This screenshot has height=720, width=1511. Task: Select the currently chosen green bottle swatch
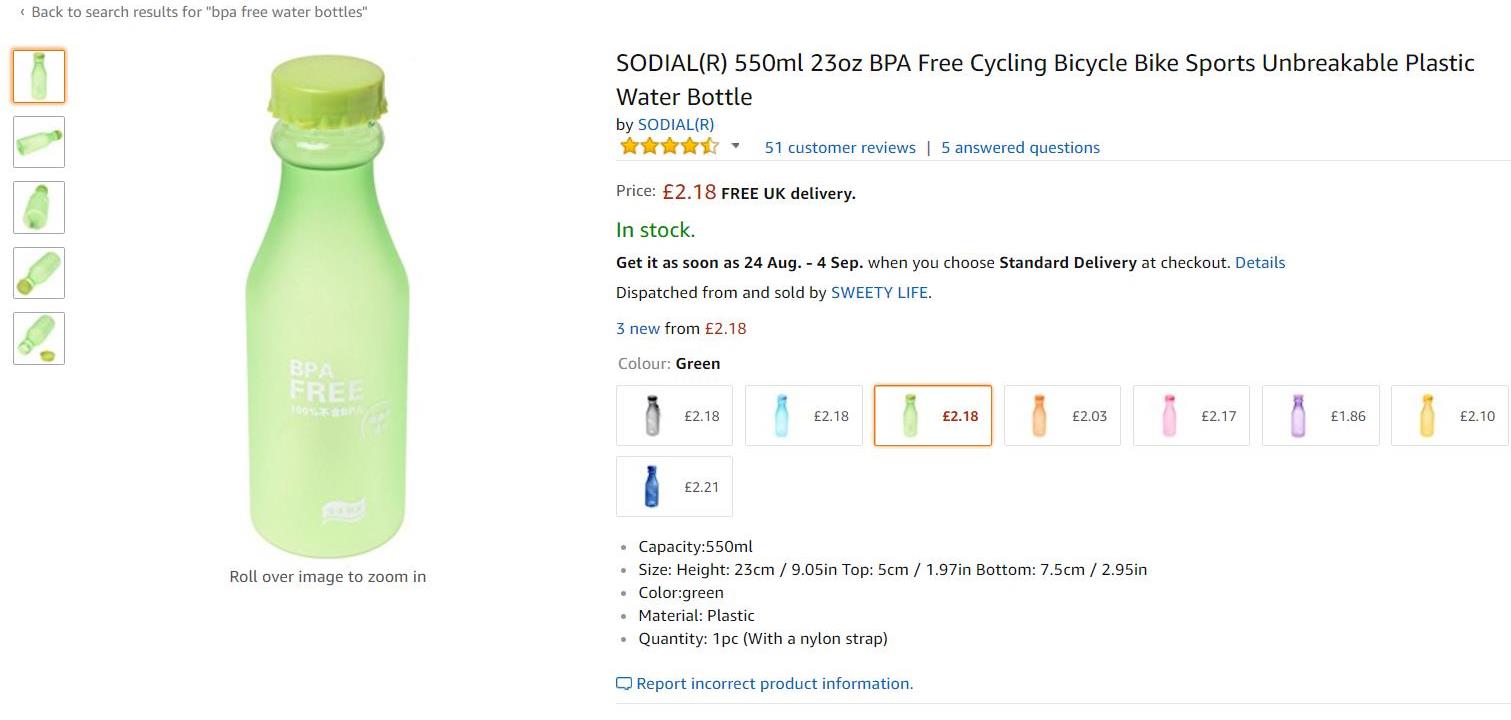[932, 415]
